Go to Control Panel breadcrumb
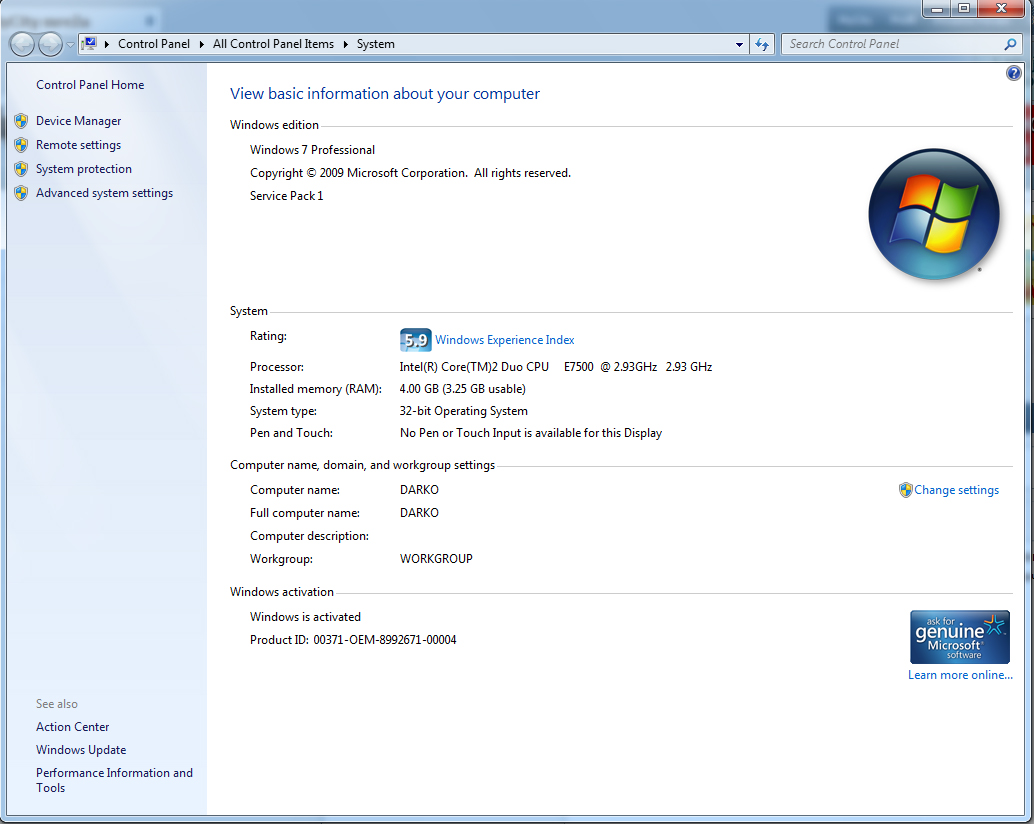The height and width of the screenshot is (824, 1034). (x=154, y=44)
